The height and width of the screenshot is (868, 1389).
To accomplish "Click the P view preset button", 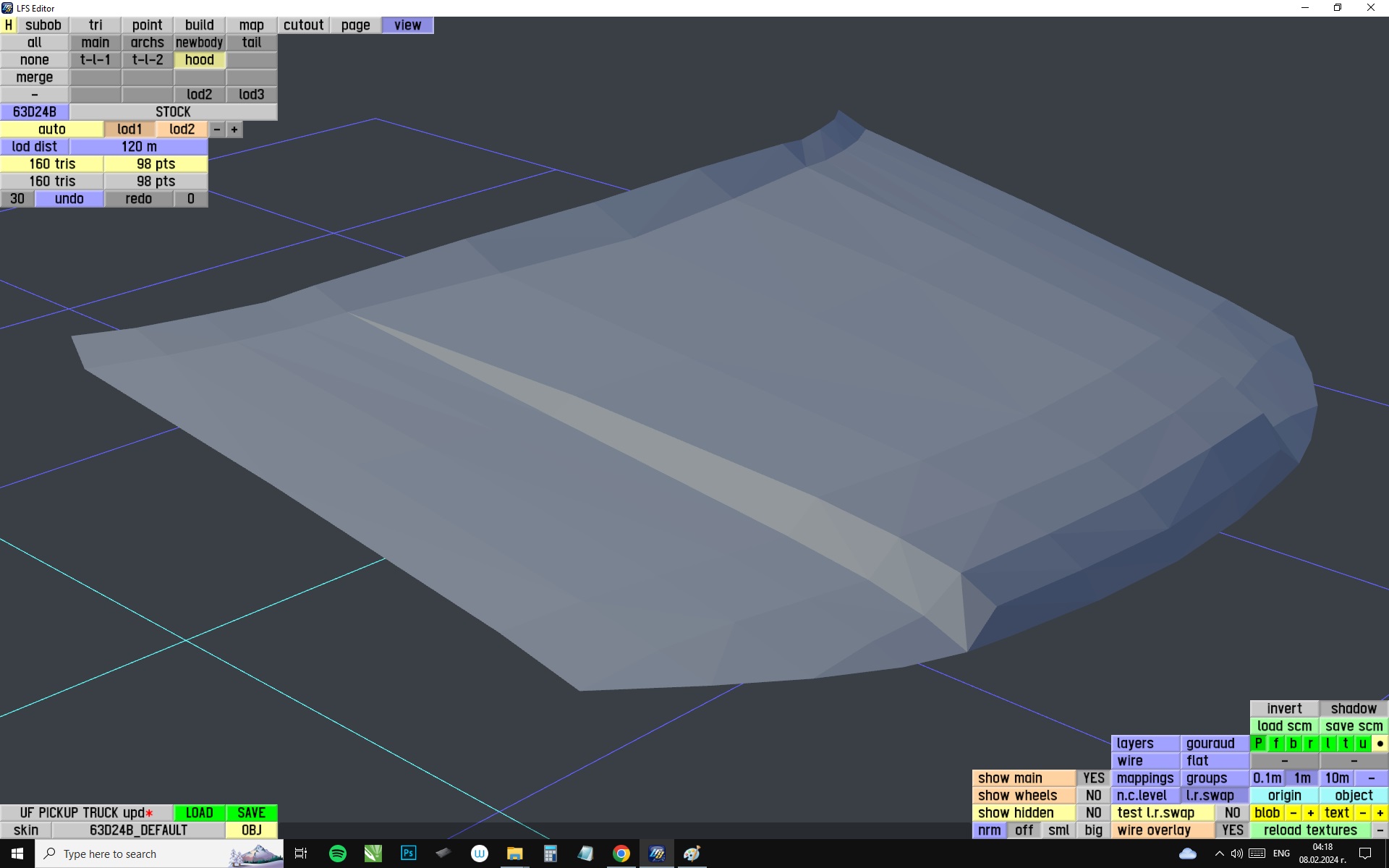I will (x=1259, y=744).
